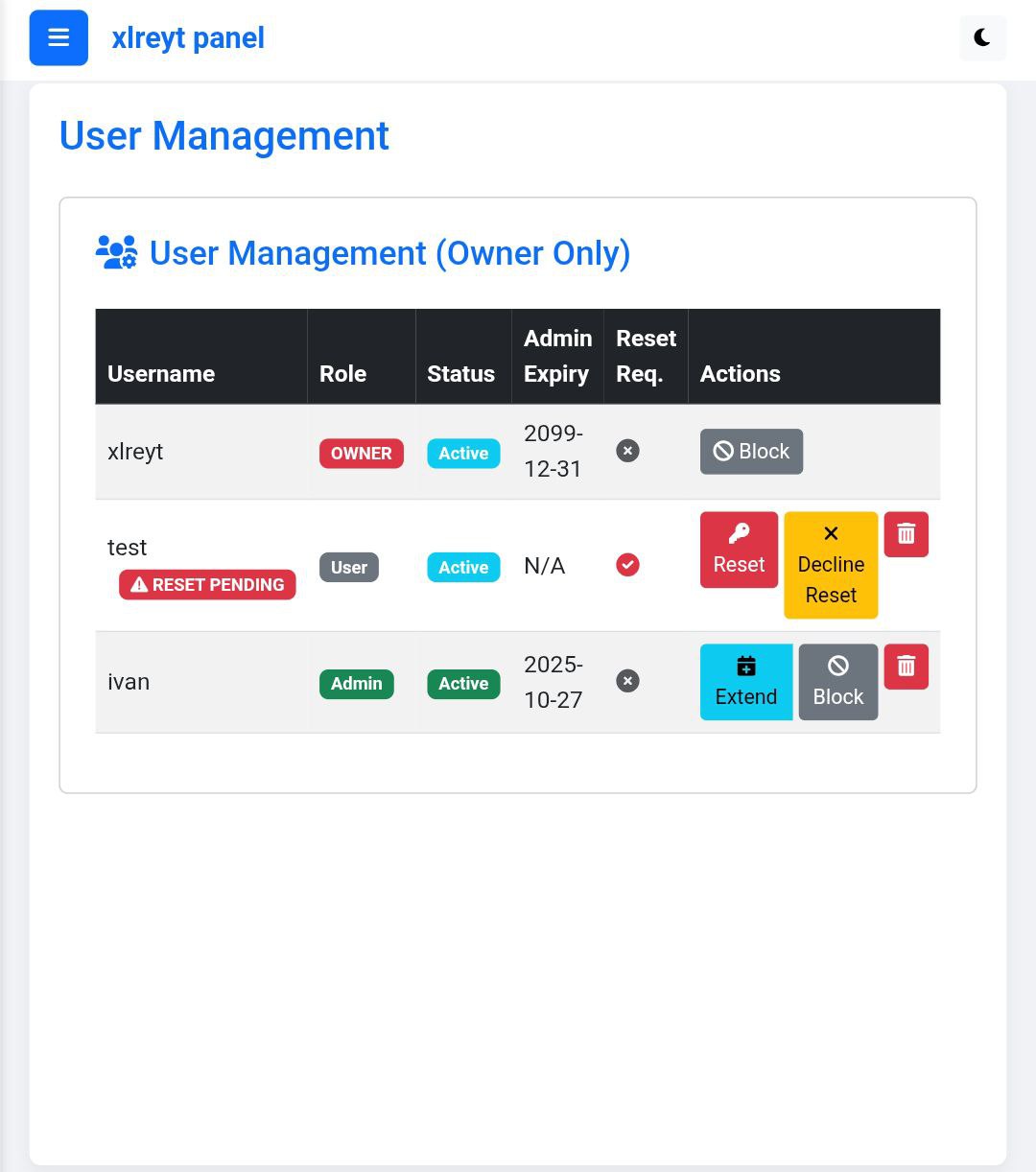Click the N/A expiry cell for test
Viewport: 1036px width, 1172px height.
coord(544,566)
